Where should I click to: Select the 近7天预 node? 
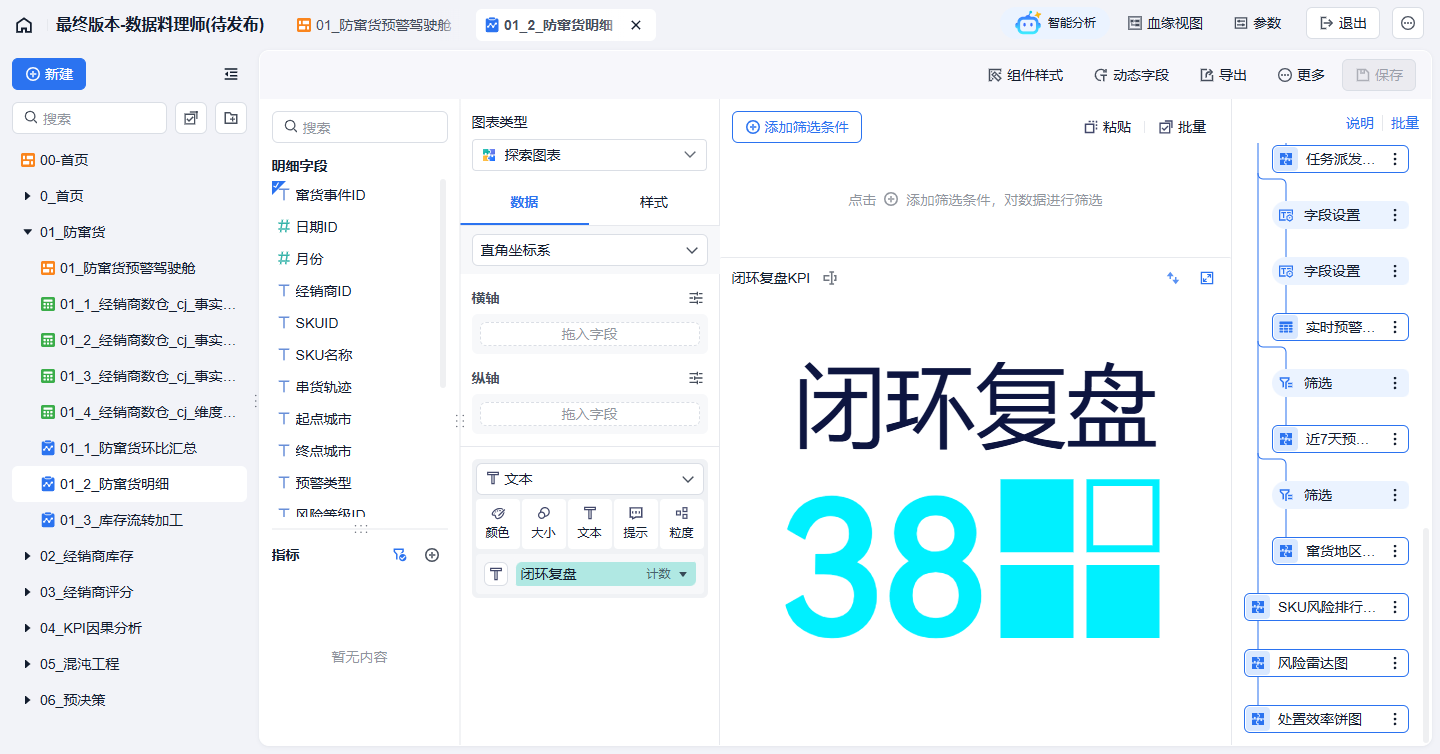pos(1340,439)
